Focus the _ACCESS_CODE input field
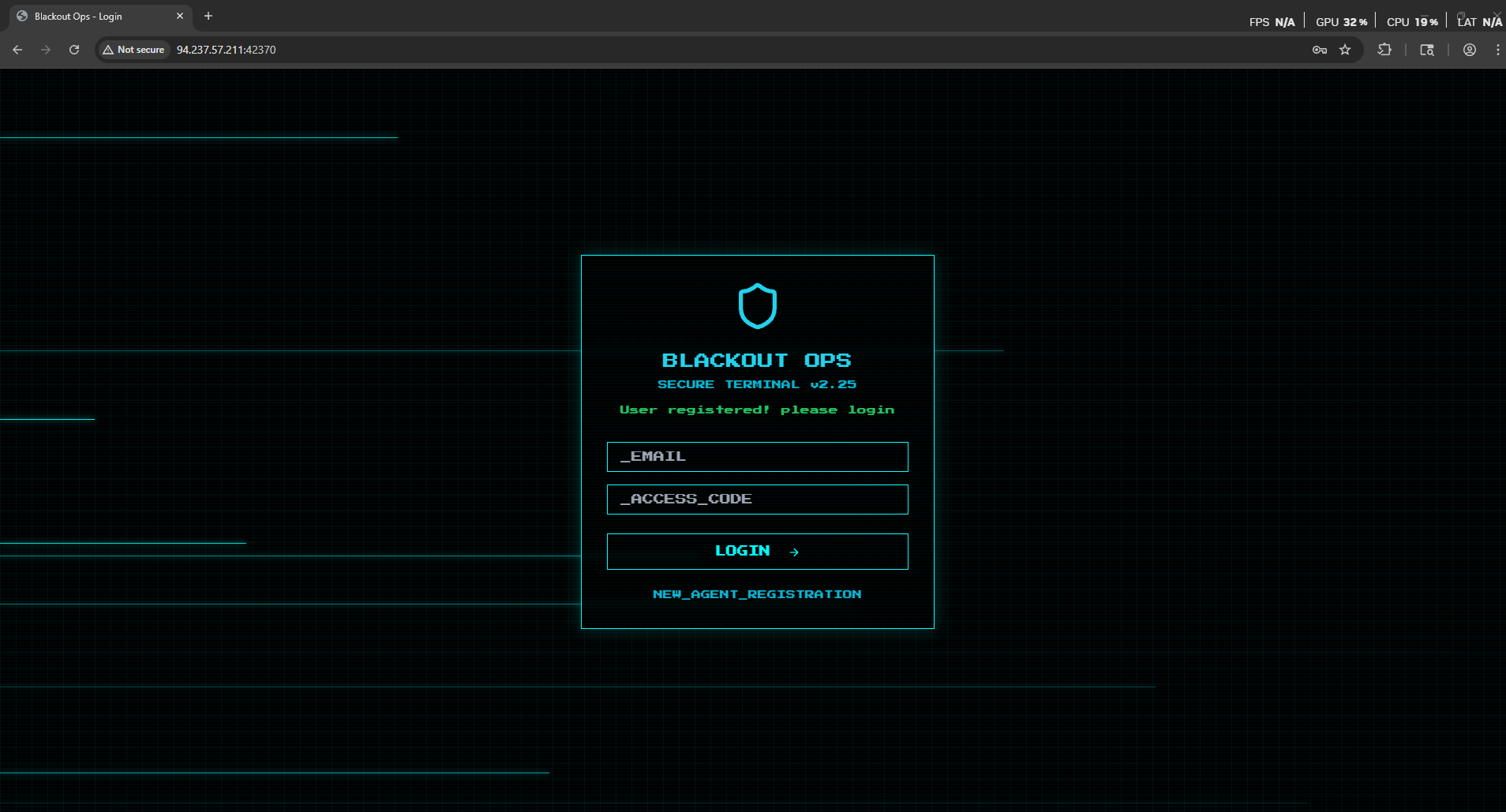The height and width of the screenshot is (812, 1506). tap(758, 500)
